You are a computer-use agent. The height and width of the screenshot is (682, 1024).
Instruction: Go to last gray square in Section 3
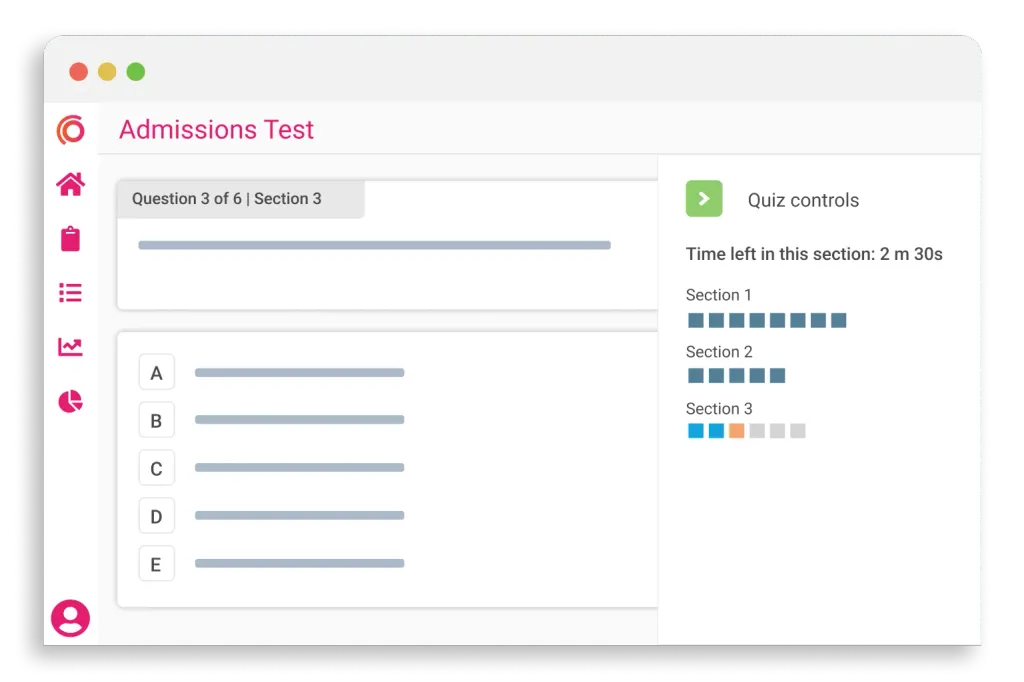point(798,431)
